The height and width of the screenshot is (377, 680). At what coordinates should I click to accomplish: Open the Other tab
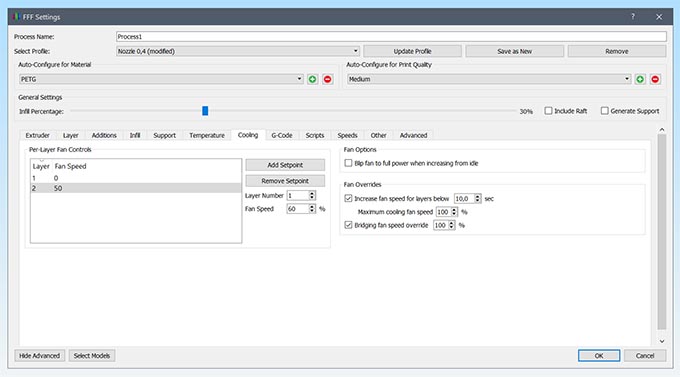point(378,135)
